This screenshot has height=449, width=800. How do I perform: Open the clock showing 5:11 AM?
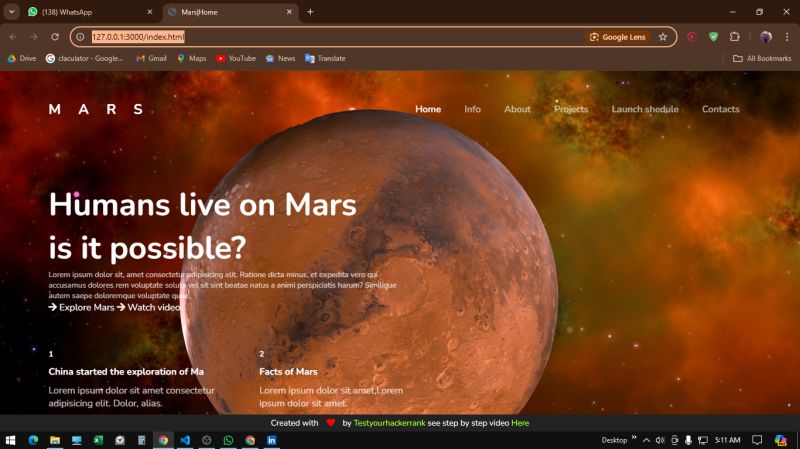pos(727,440)
